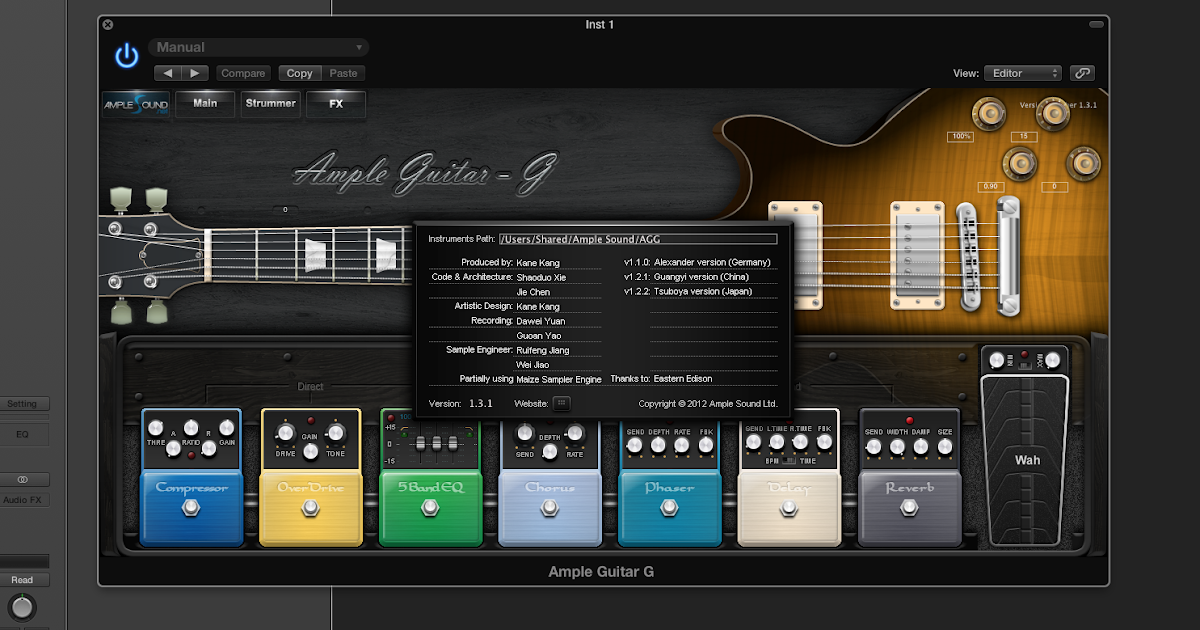Adjust the Reverb WIDTH knob

pos(897,448)
